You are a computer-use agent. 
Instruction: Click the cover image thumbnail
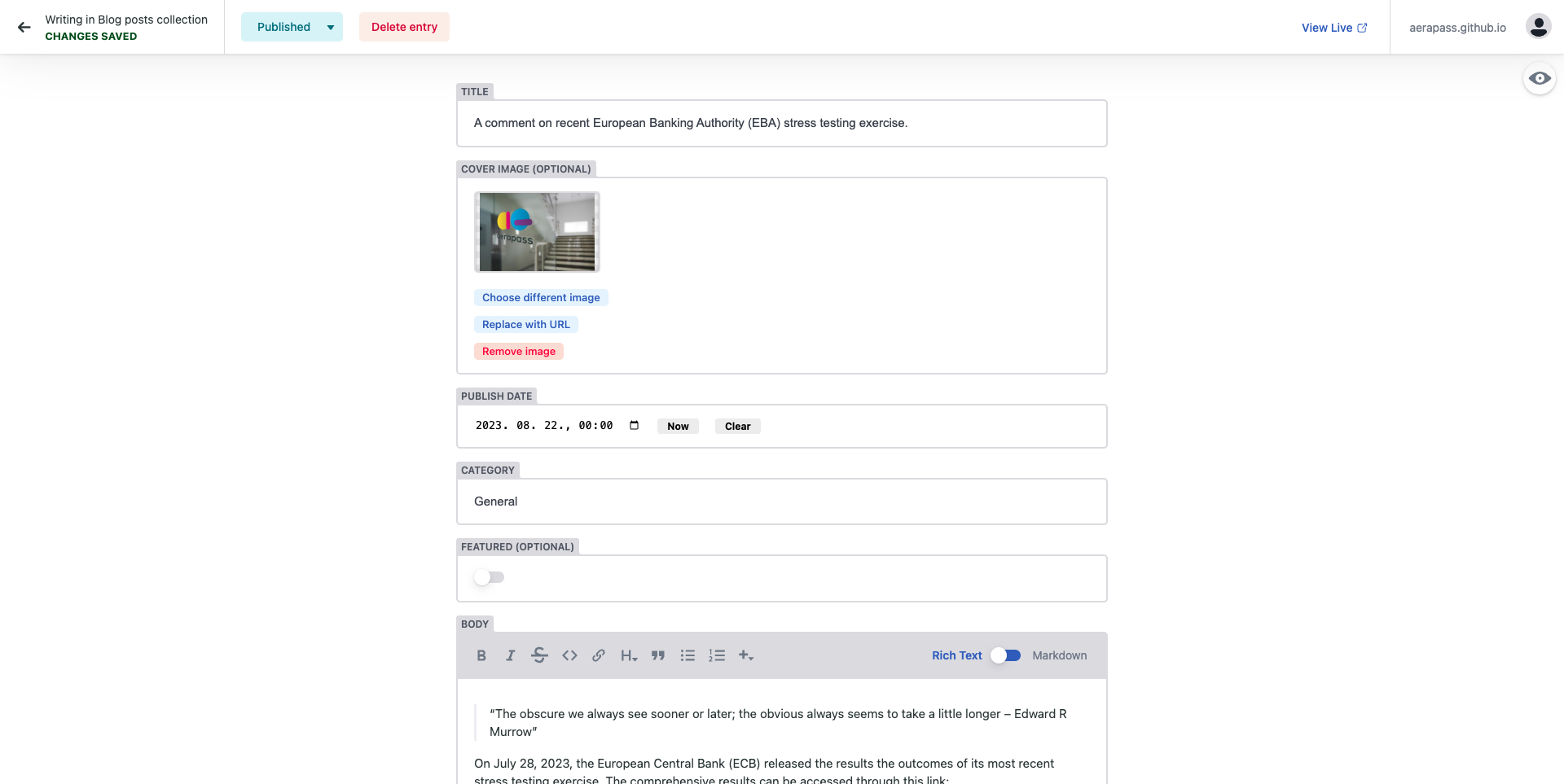click(x=537, y=232)
